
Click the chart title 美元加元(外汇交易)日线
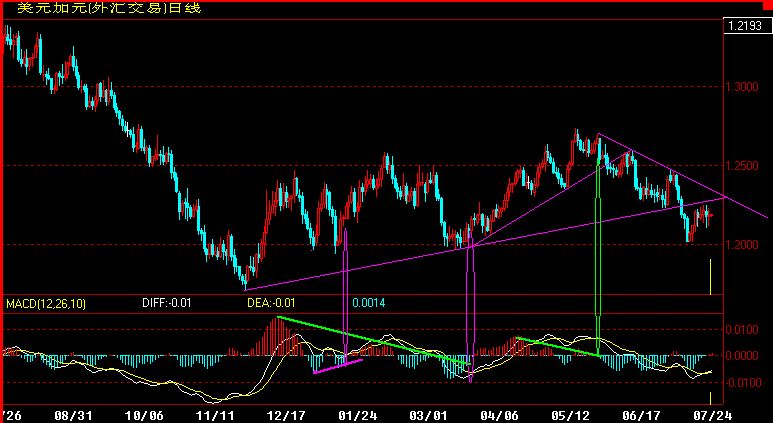[x=109, y=8]
